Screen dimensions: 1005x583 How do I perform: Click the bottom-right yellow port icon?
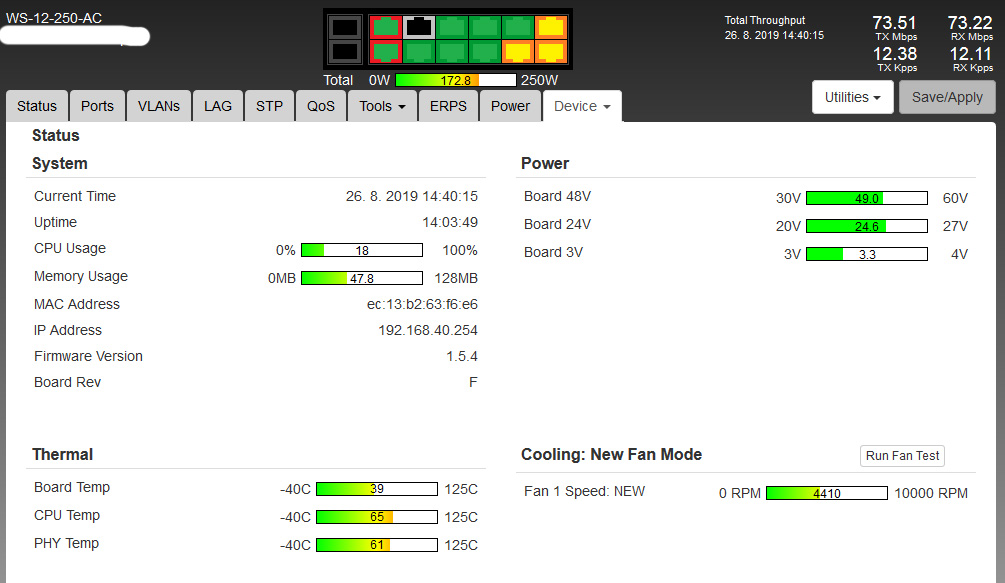point(550,50)
